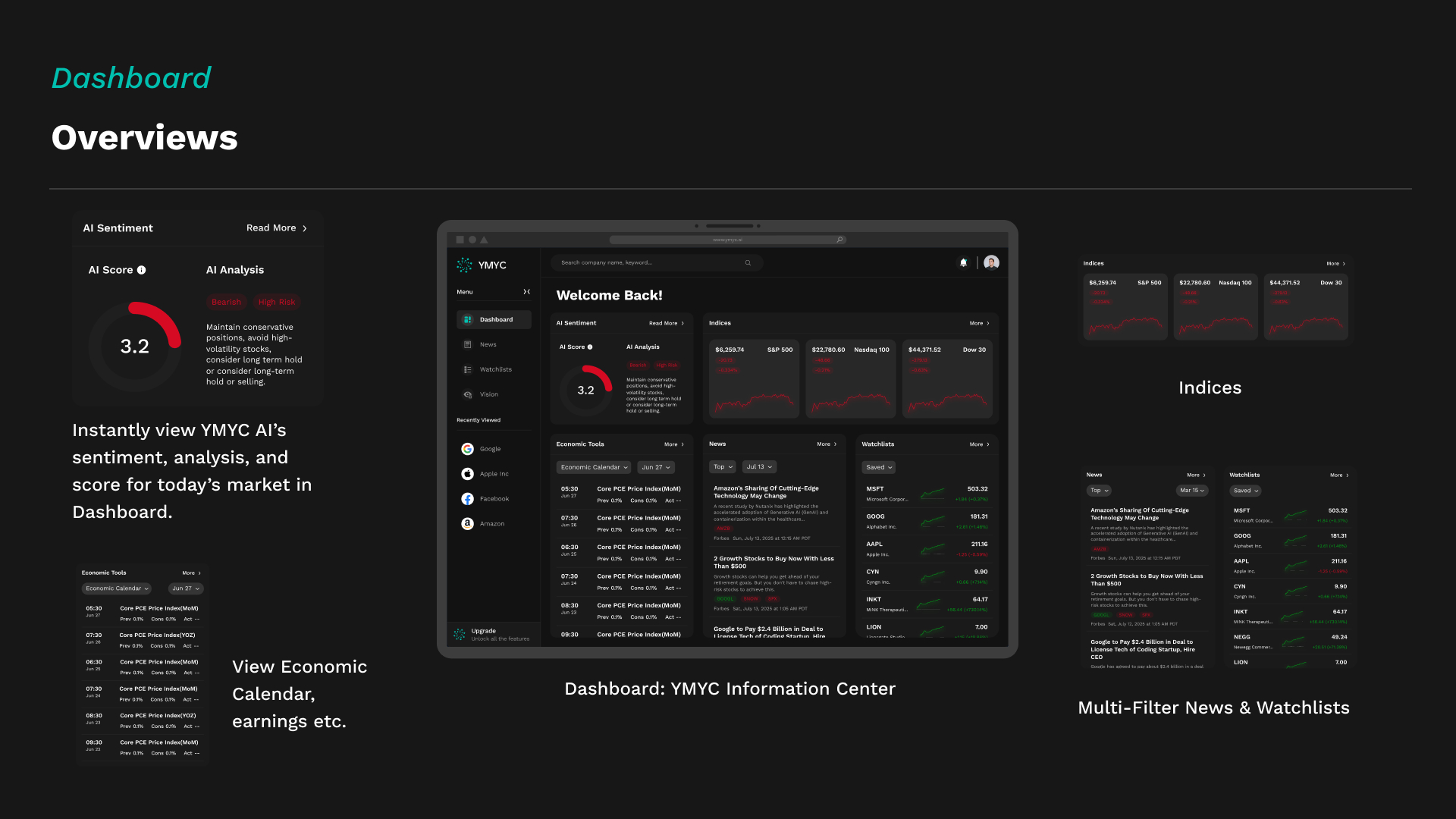Collapse the sidebar Menu panel

526,292
